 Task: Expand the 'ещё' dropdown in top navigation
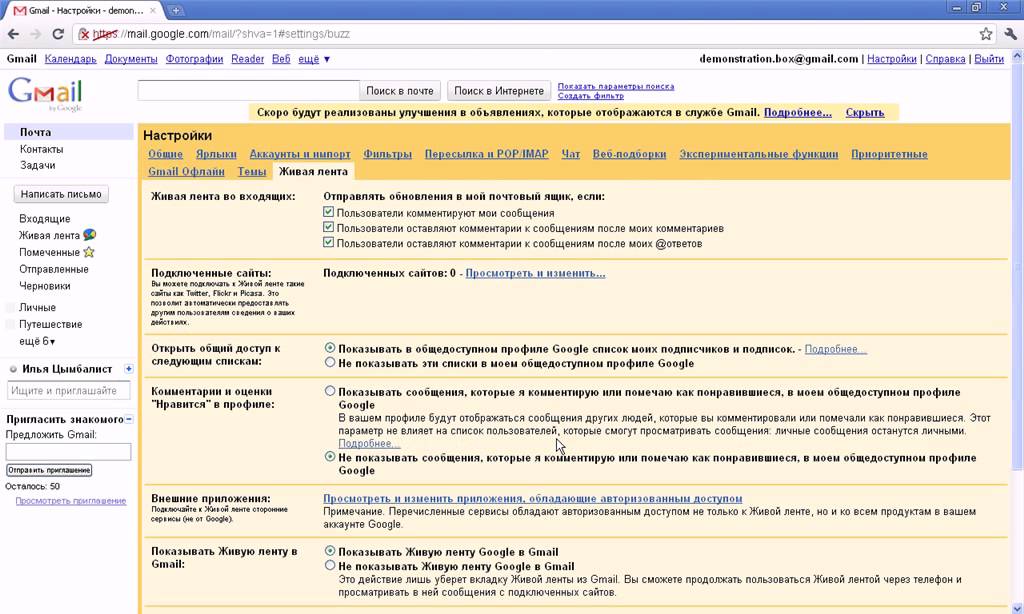[314, 59]
